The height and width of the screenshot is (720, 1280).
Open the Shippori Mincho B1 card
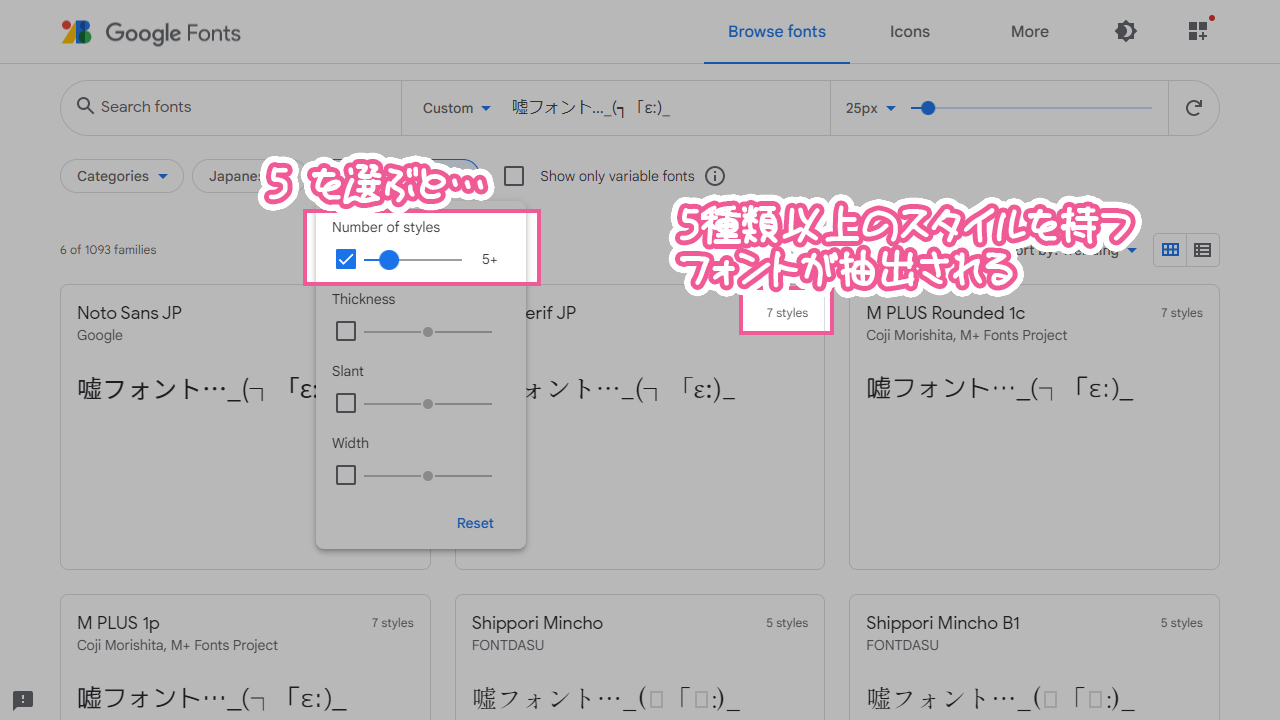[1034, 657]
